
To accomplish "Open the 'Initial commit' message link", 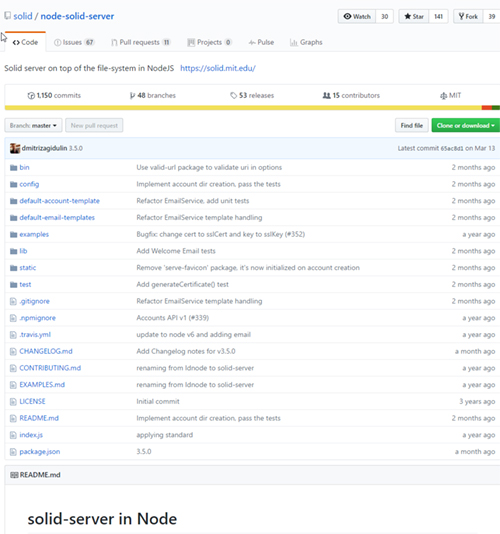I will tap(158, 401).
